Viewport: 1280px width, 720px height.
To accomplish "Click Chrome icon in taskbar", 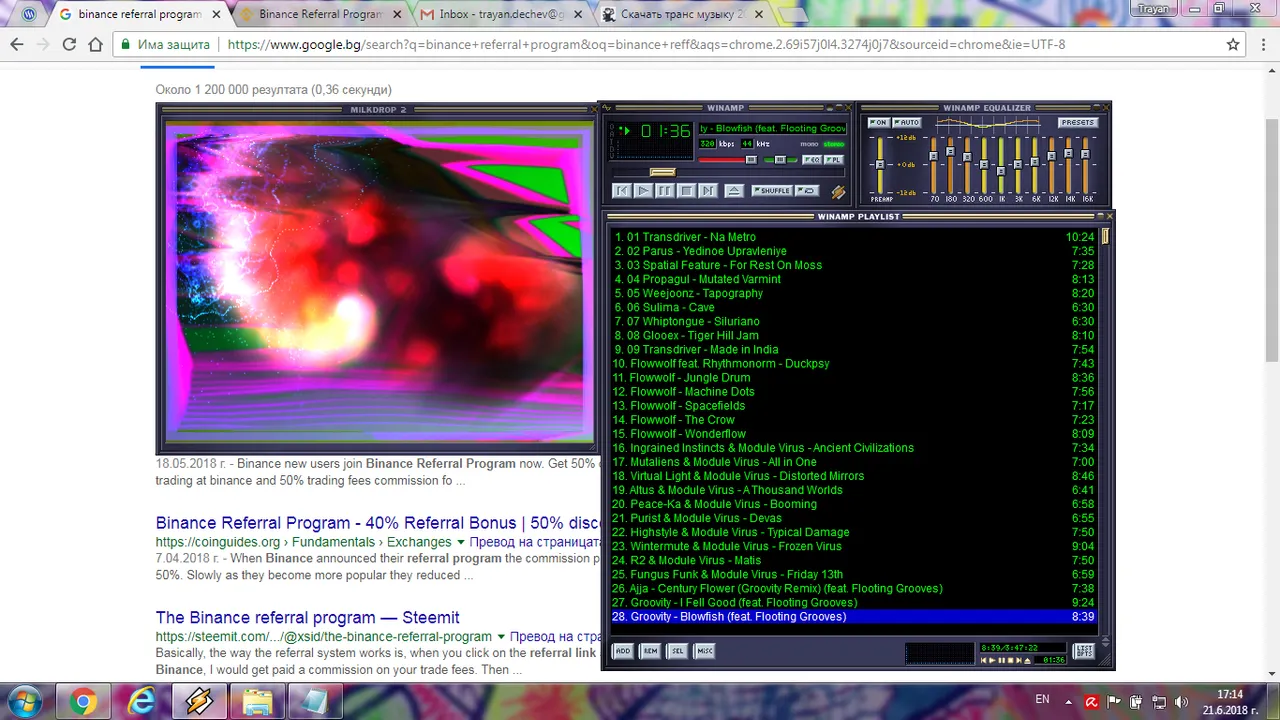I will point(83,702).
